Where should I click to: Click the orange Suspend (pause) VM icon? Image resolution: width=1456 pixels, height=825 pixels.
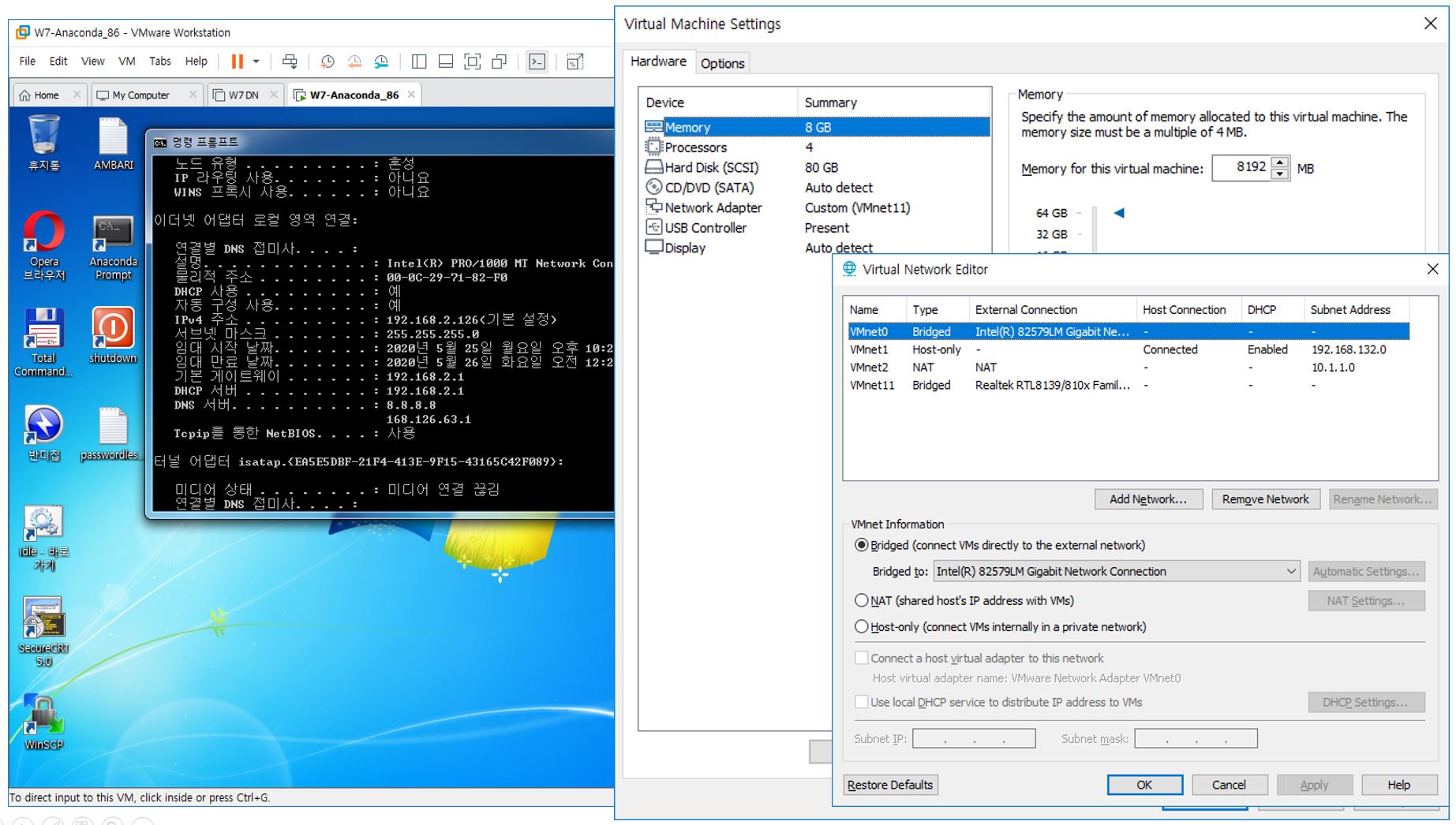click(237, 62)
